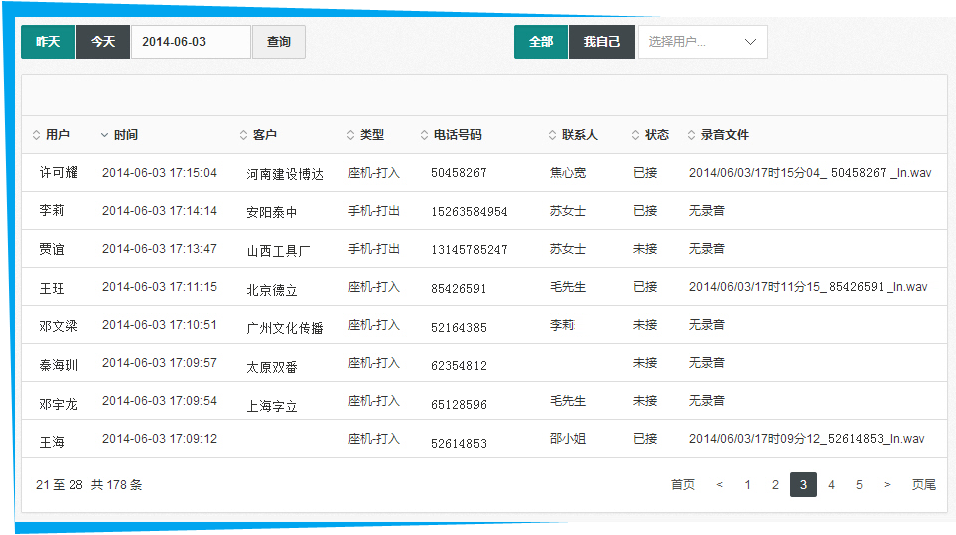Click sort icon beside 电话号码 column header
This screenshot has width=956, height=535.
click(x=424, y=135)
